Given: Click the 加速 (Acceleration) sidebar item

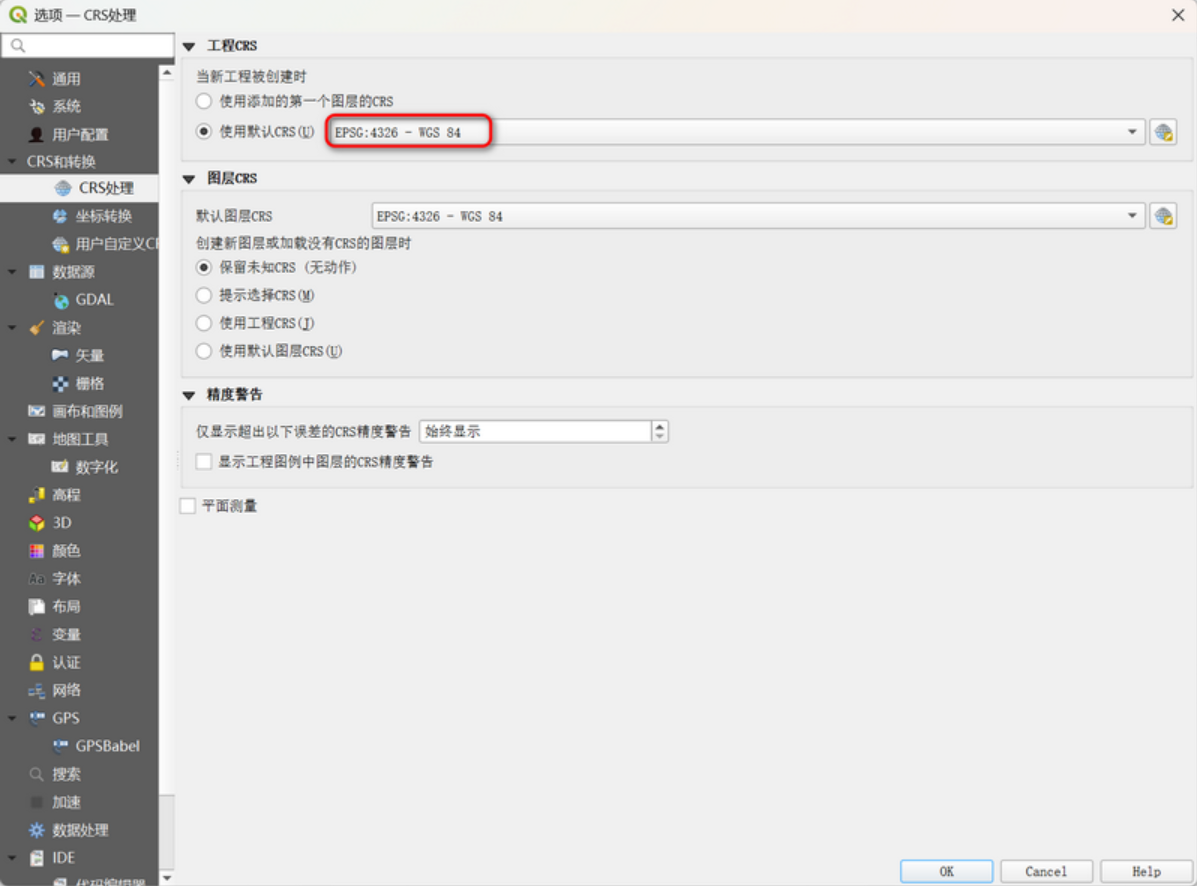Looking at the screenshot, I should coord(65,802).
